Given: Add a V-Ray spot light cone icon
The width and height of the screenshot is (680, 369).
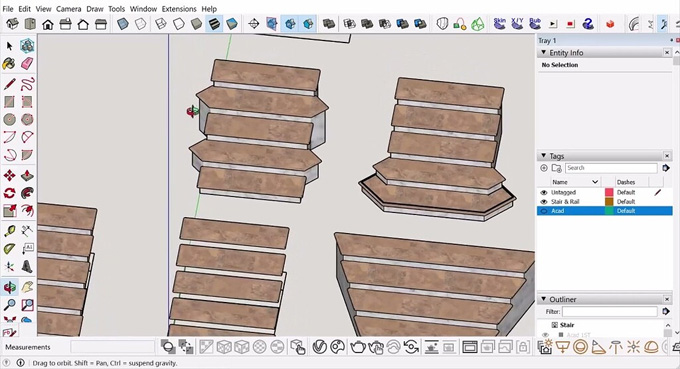Looking at the screenshot, I should click(598, 347).
